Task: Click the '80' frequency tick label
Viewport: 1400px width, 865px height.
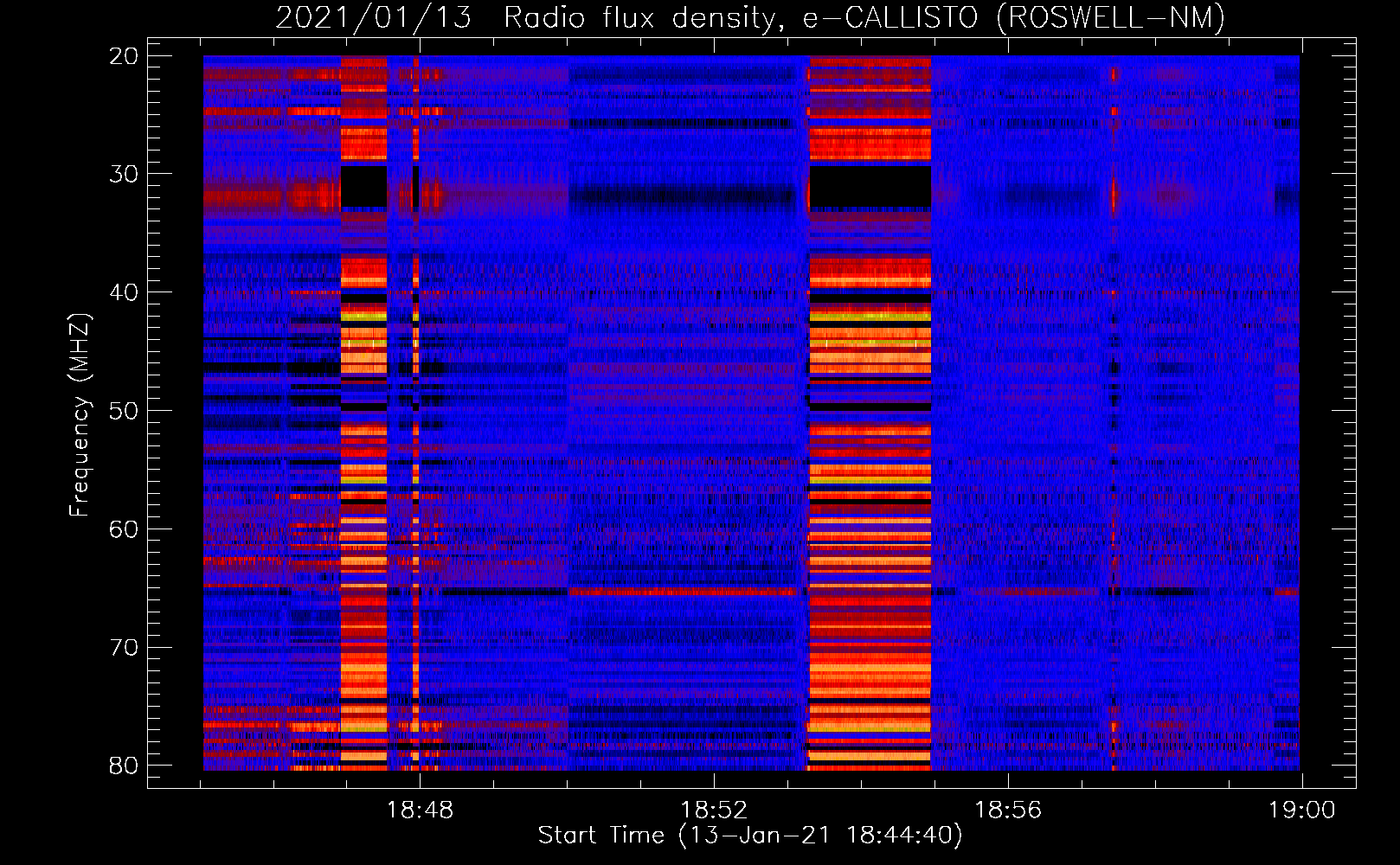Action: coord(125,765)
